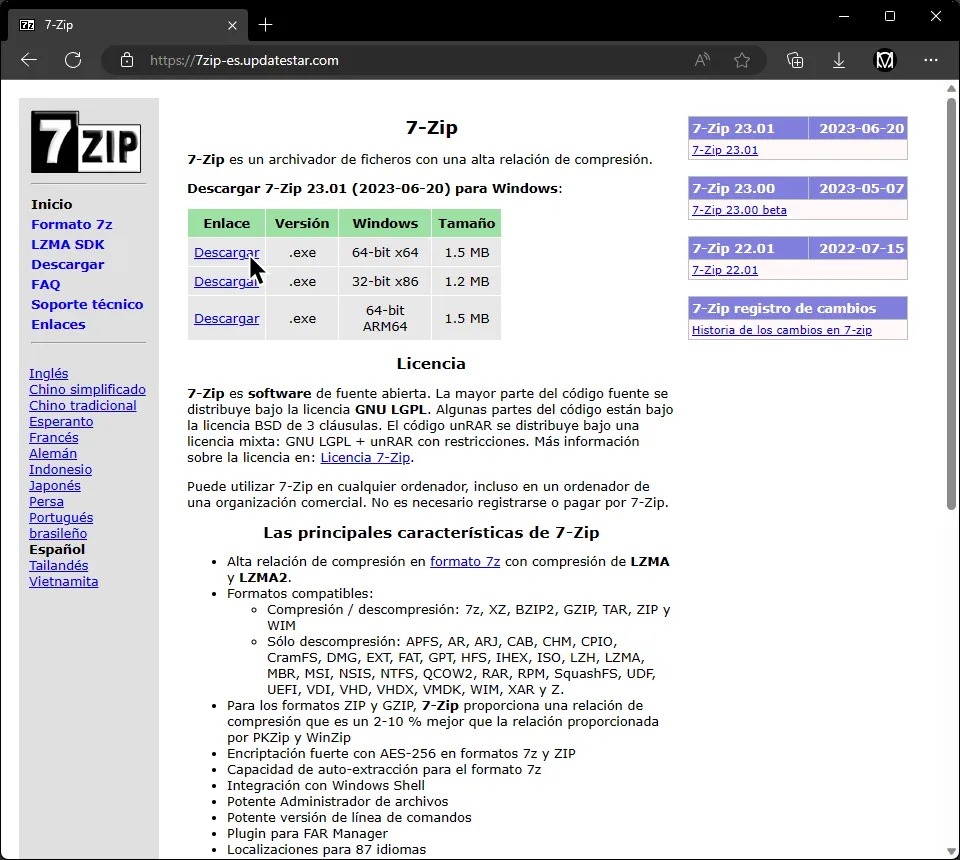
Task: Go back to the previous page
Action: pos(28,60)
